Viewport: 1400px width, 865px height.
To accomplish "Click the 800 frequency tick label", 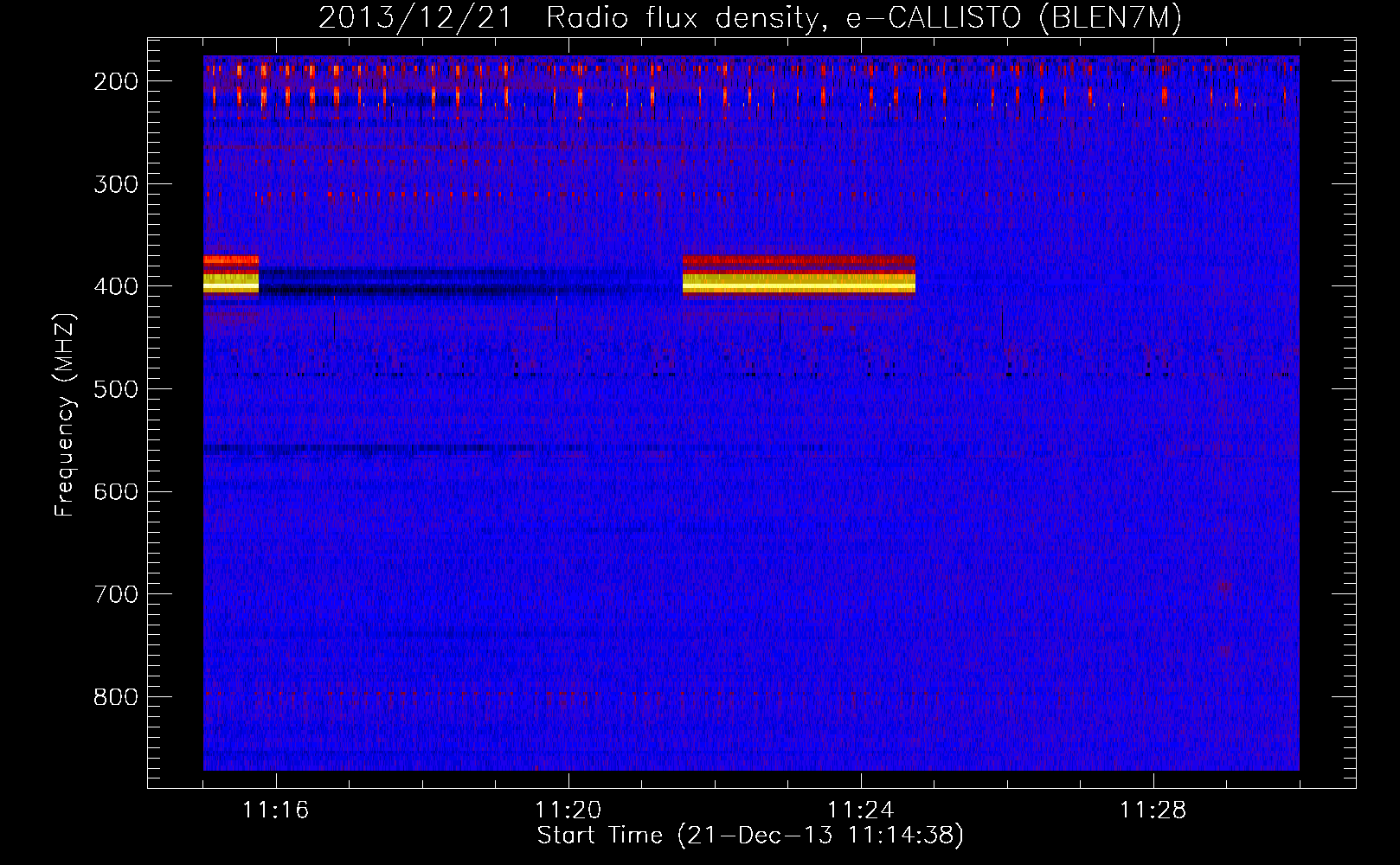I will coord(116,697).
